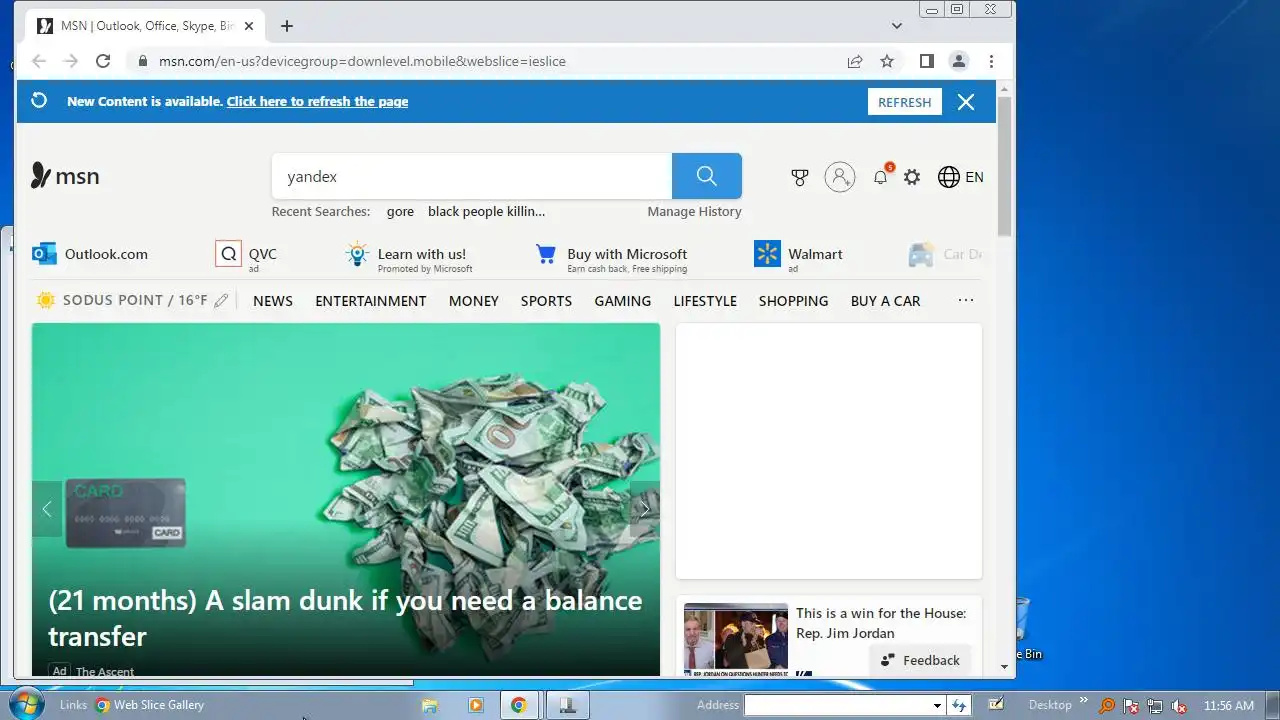Dismiss the New Content banner with X
Screen dimensions: 1280x720
point(966,102)
